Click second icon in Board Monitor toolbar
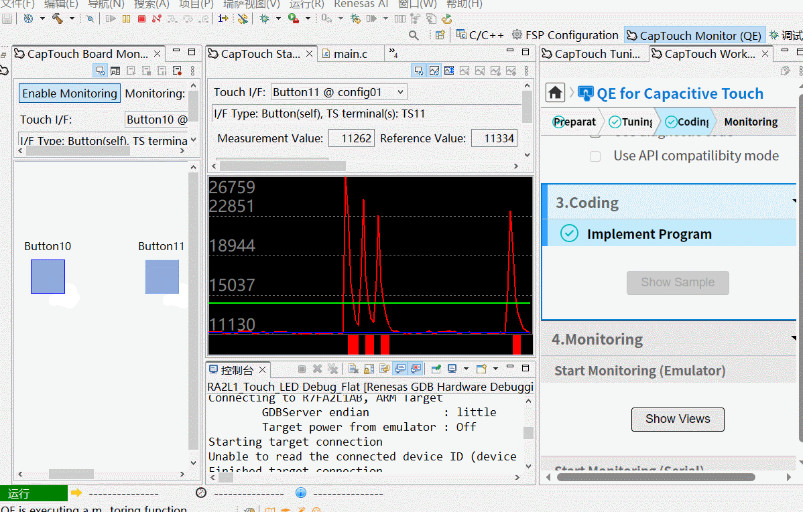The image size is (803, 512). click(x=116, y=71)
